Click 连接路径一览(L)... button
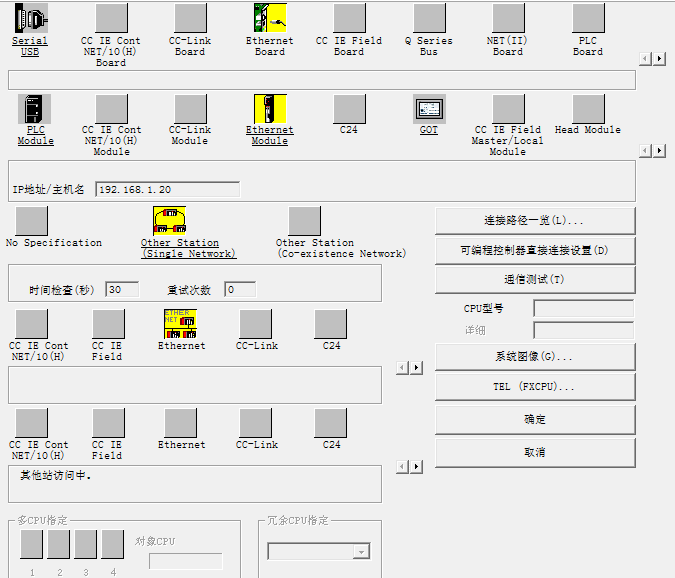Image resolution: width=675 pixels, height=578 pixels. point(535,221)
